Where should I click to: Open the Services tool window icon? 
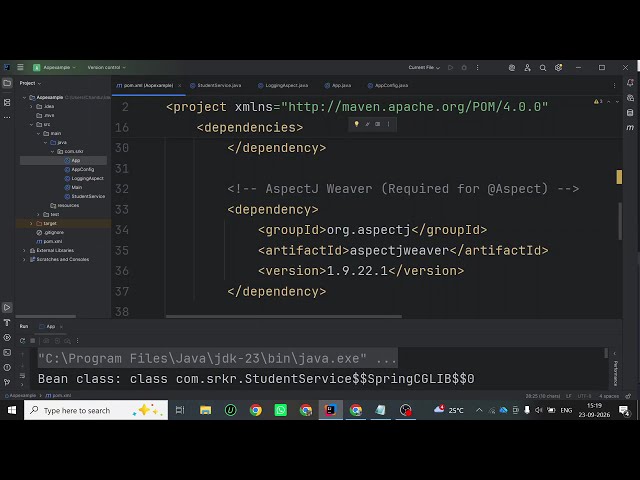pyautogui.click(x=7, y=338)
